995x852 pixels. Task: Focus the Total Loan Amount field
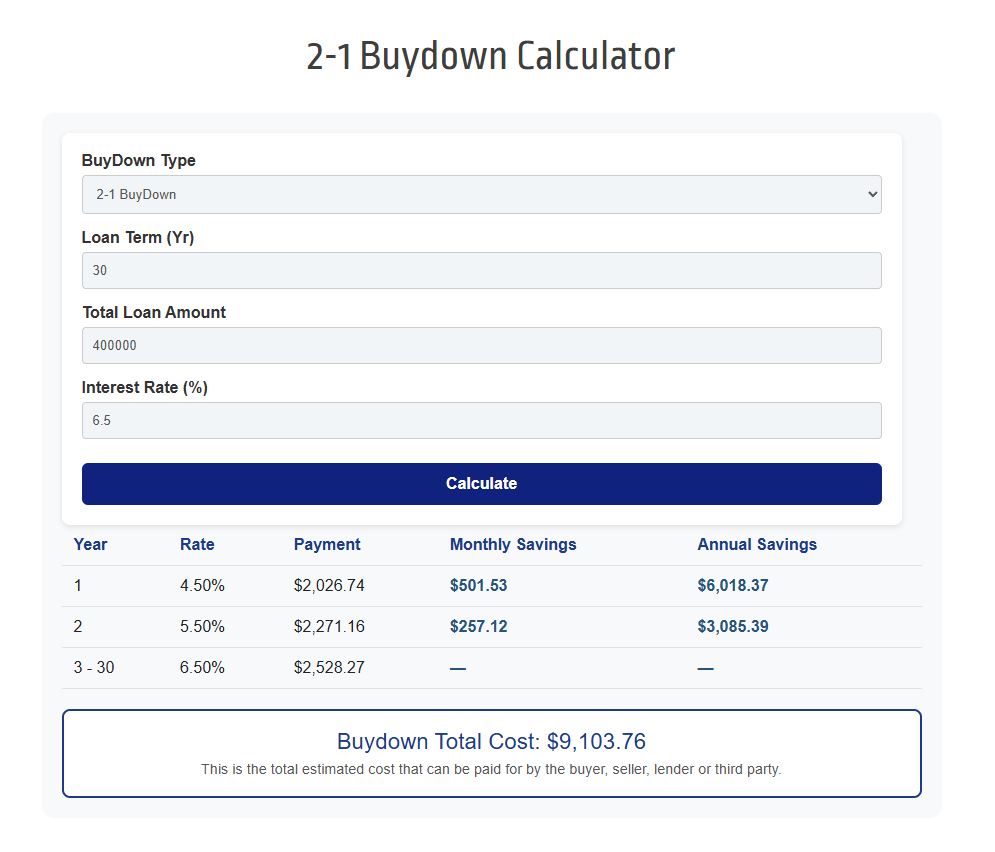tap(481, 345)
